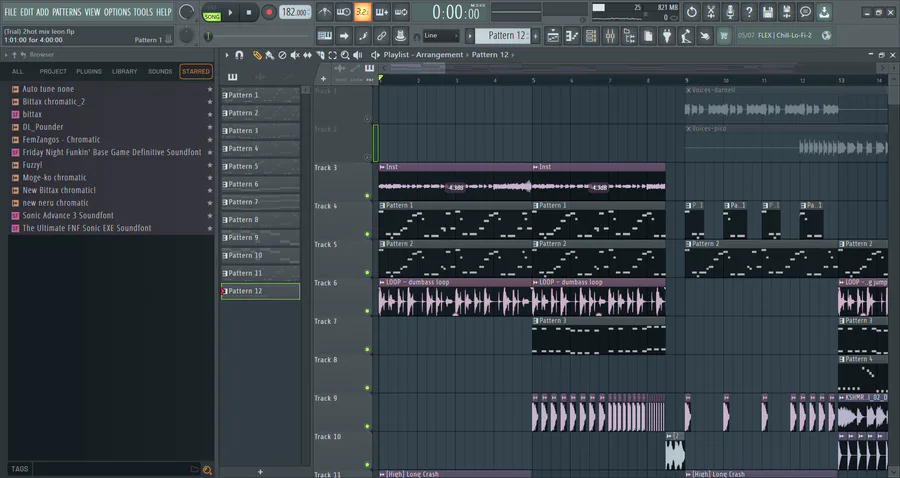Click the one-click audio recording microphone
900x478 pixels.
coord(730,12)
